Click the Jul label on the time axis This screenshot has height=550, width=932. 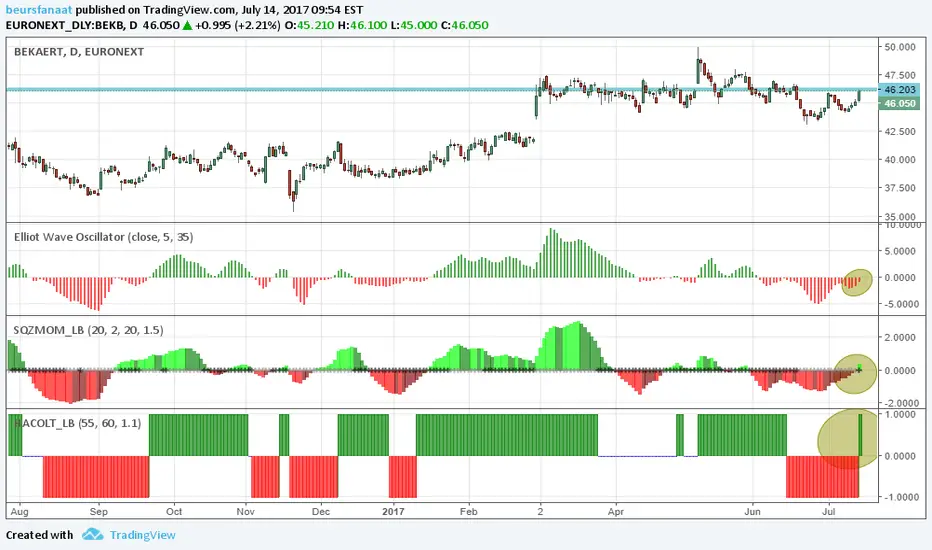pyautogui.click(x=828, y=511)
